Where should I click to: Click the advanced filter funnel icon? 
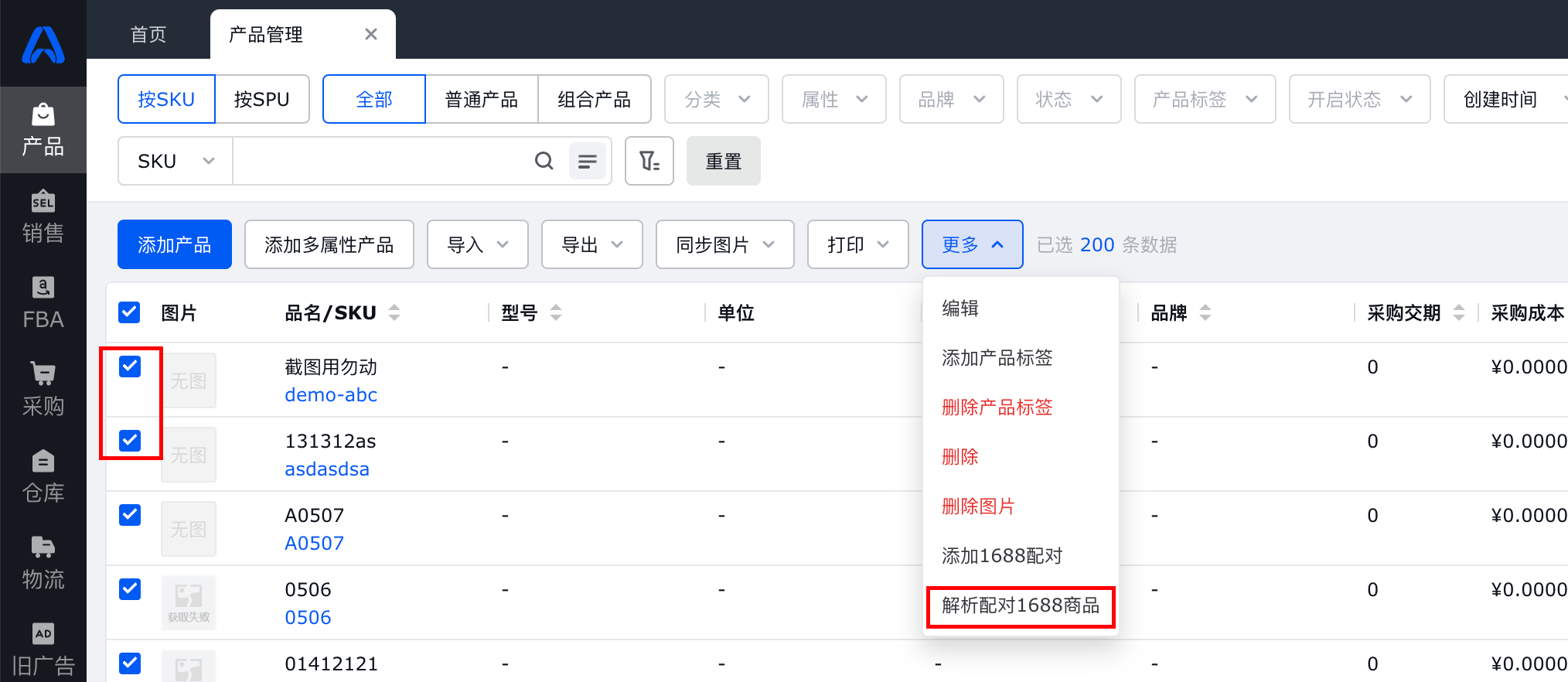pos(649,161)
